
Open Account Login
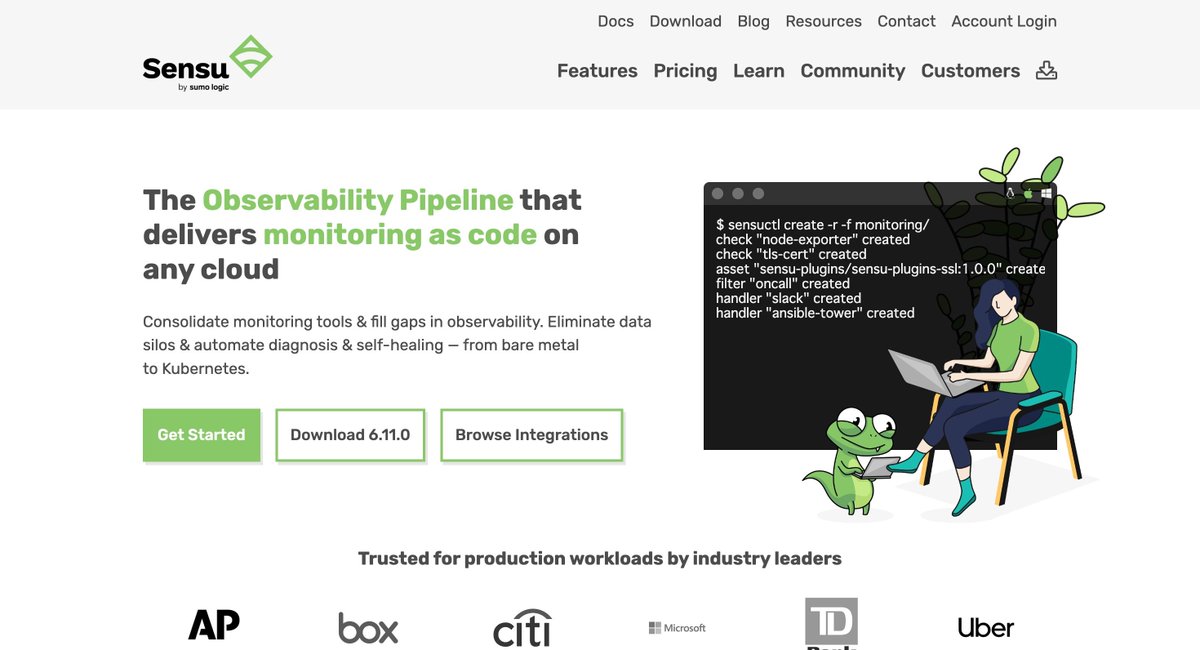click(1004, 21)
